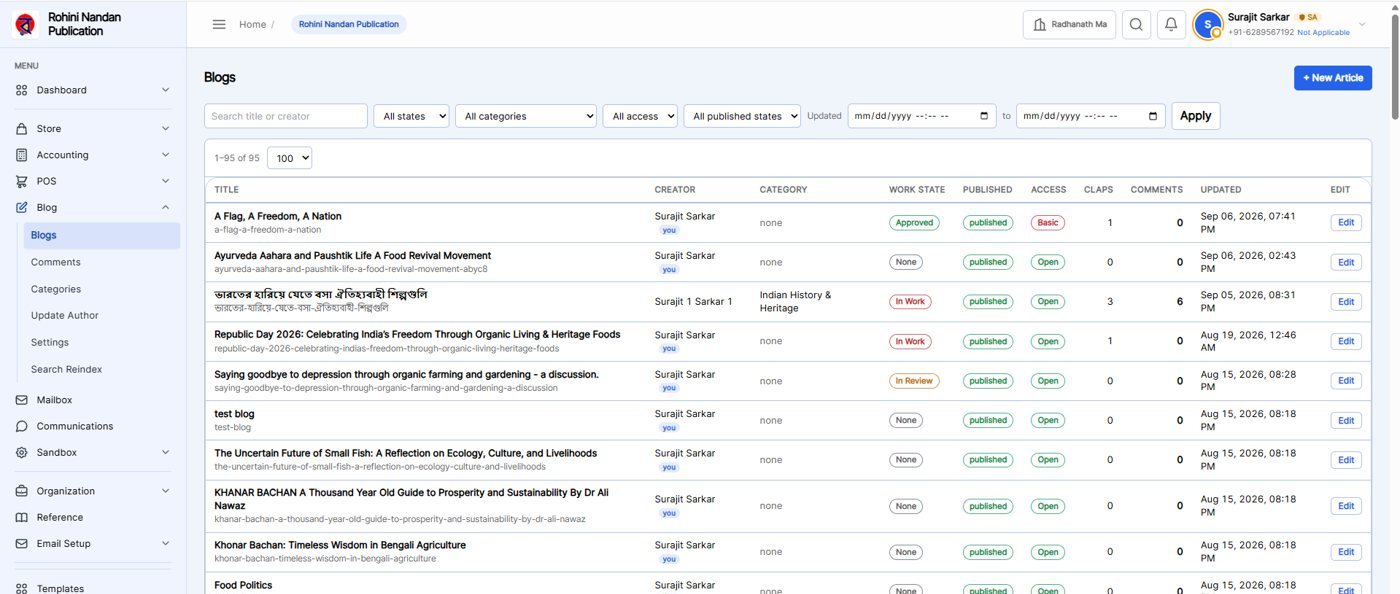Click the Rohini Nandan Publication logo

26,24
